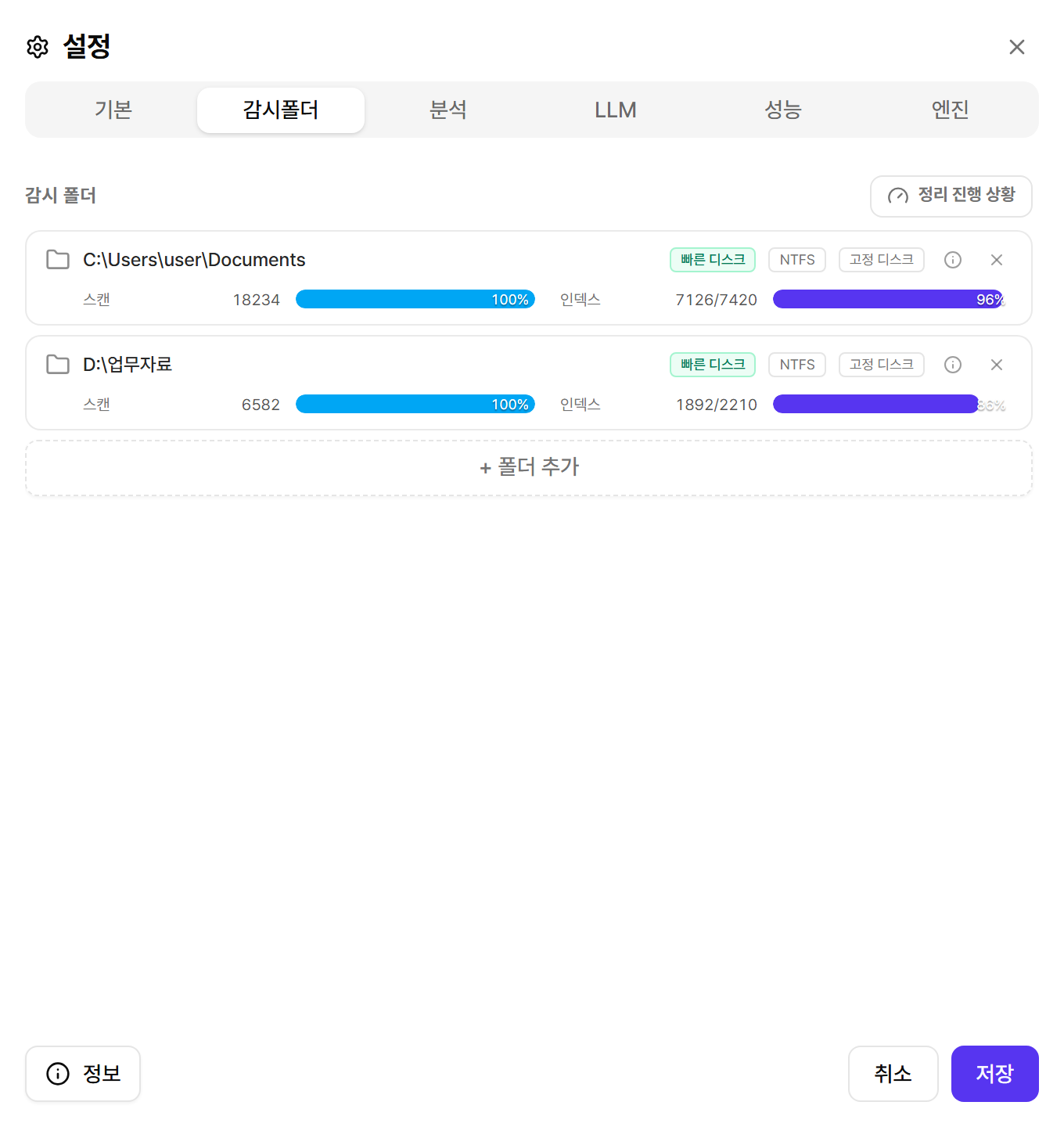Click the settings gear icon beside 설정
Screen dimensions: 1064x1127
[x=38, y=47]
